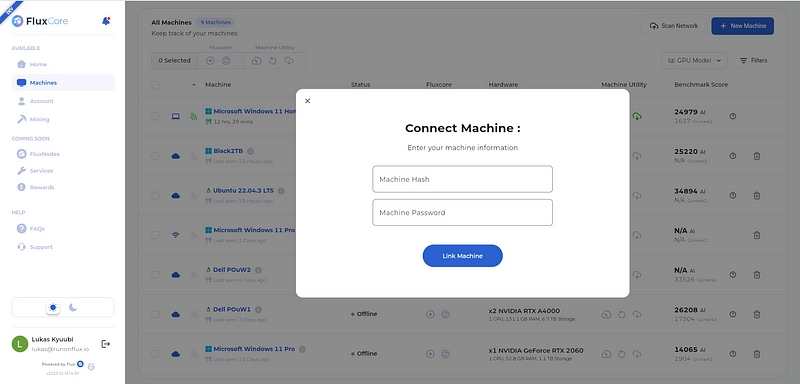Click benchmark utility icon in Dell POuW1 row

tap(606, 314)
